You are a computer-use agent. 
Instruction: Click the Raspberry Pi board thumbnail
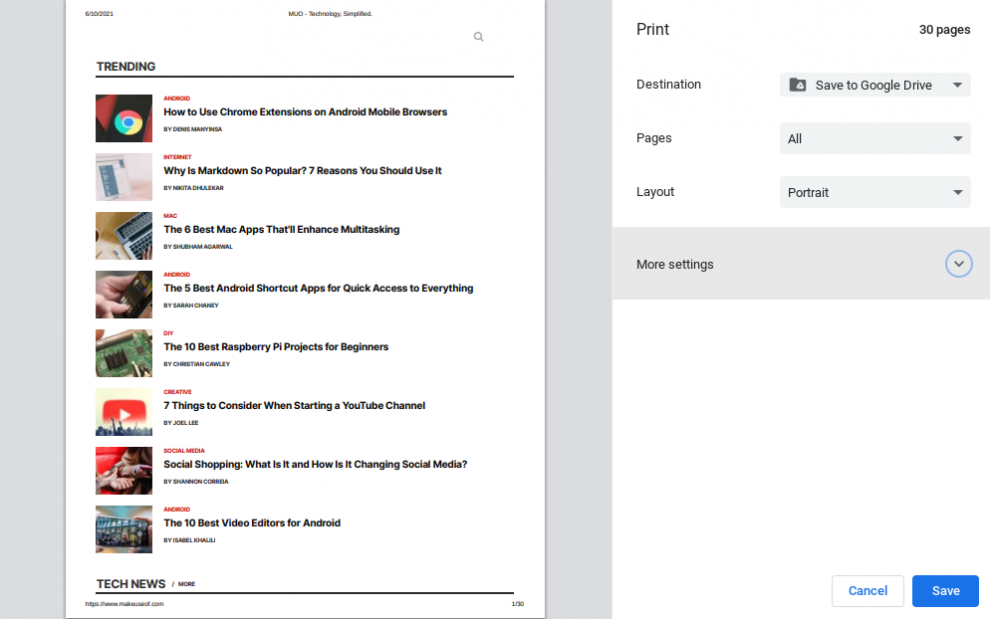tap(124, 353)
